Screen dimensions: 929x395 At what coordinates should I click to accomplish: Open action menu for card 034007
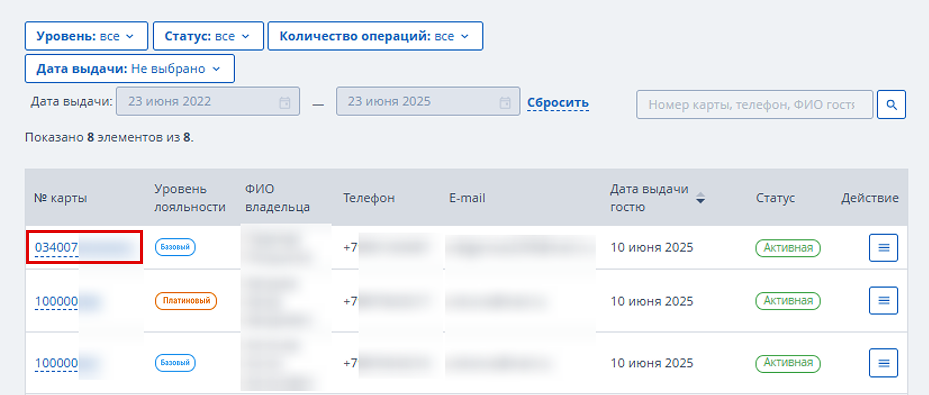pos(883,248)
